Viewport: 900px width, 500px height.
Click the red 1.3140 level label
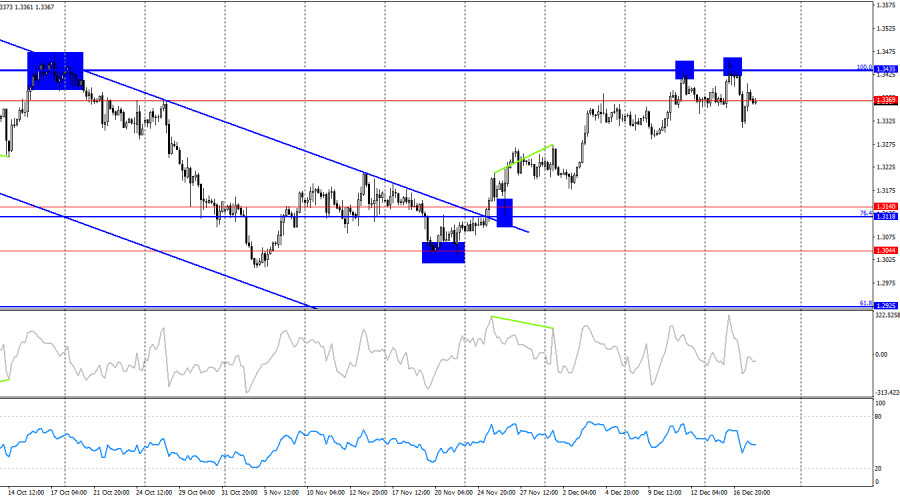(884, 207)
